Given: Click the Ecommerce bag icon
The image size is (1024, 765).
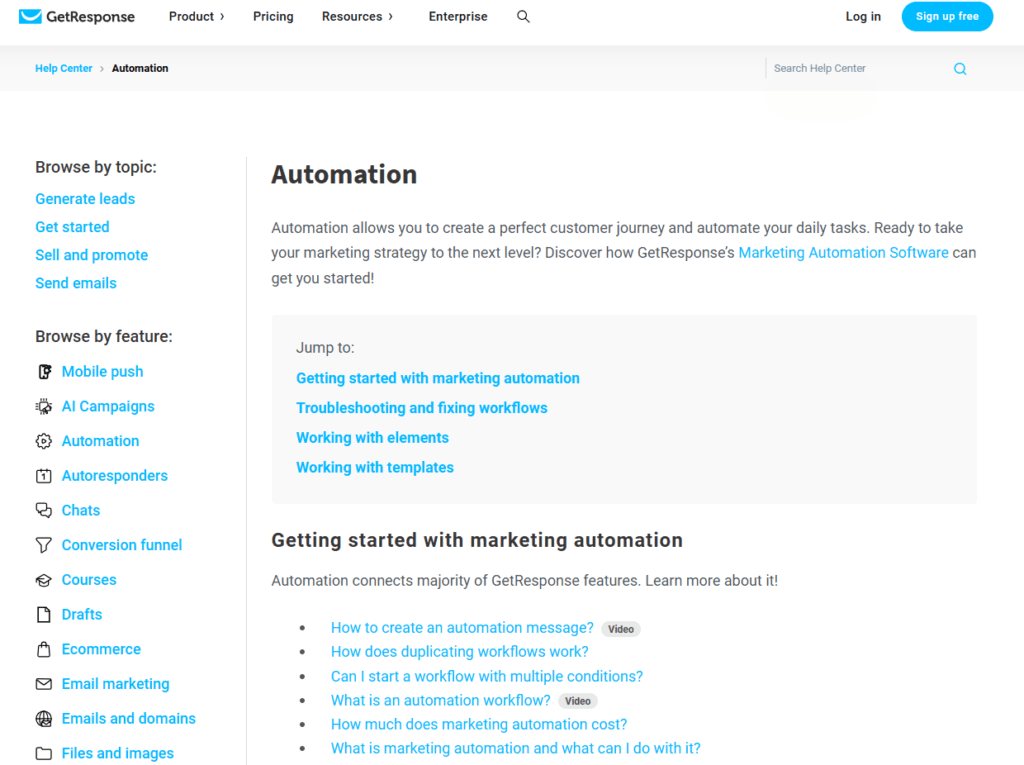Looking at the screenshot, I should click(x=44, y=649).
